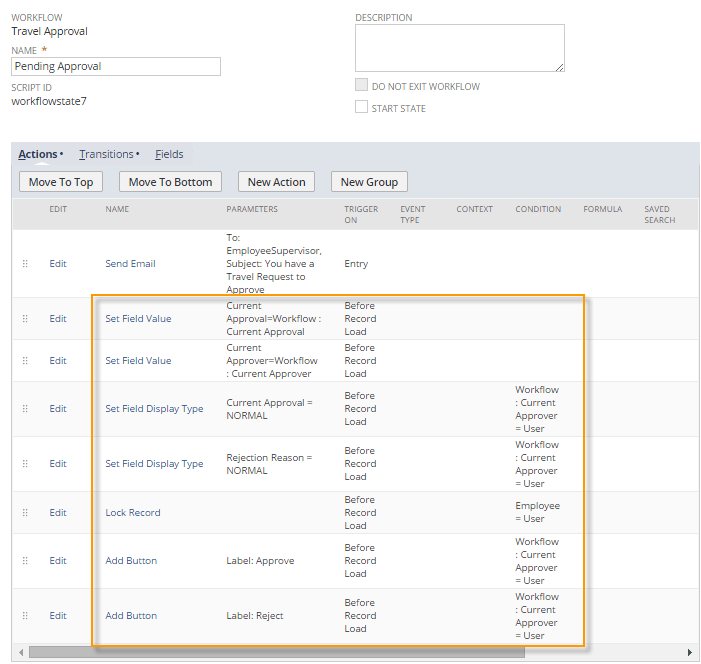Image resolution: width=701 pixels, height=664 pixels.
Task: Click the Move To Top button
Action: 61,182
